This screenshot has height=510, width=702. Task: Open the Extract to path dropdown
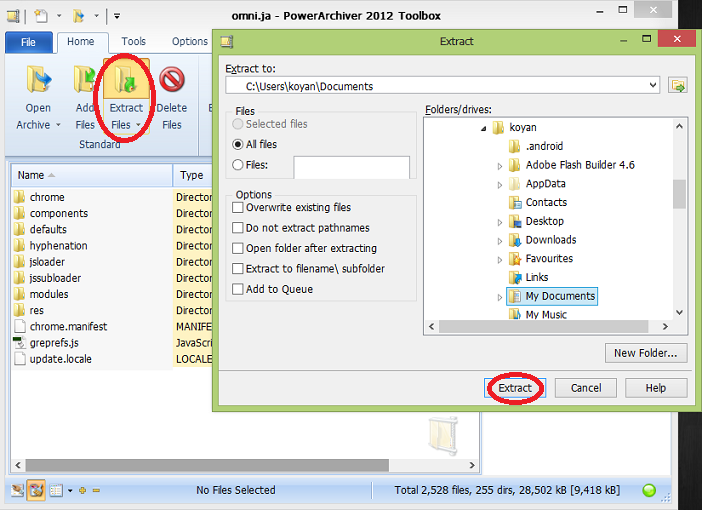coord(653,85)
